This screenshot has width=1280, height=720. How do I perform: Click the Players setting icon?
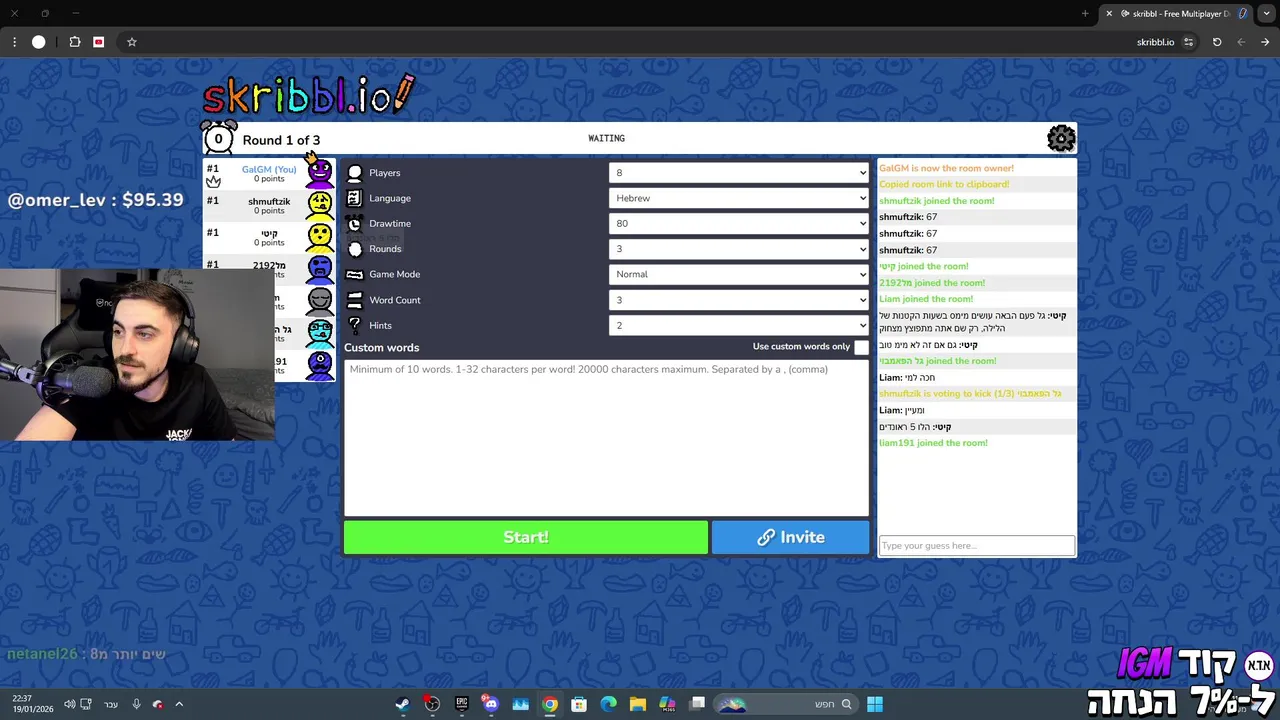coord(354,173)
